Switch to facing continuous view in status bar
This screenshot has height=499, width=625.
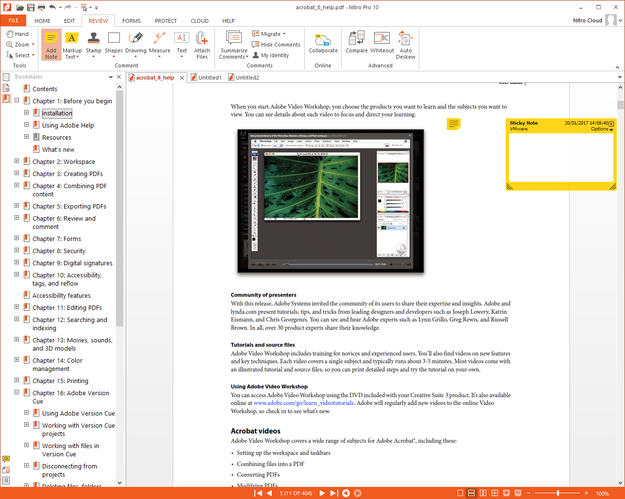click(x=495, y=493)
